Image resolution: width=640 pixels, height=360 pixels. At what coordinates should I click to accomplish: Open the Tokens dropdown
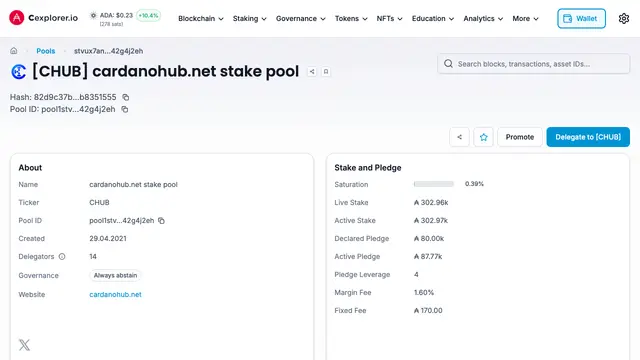point(351,18)
